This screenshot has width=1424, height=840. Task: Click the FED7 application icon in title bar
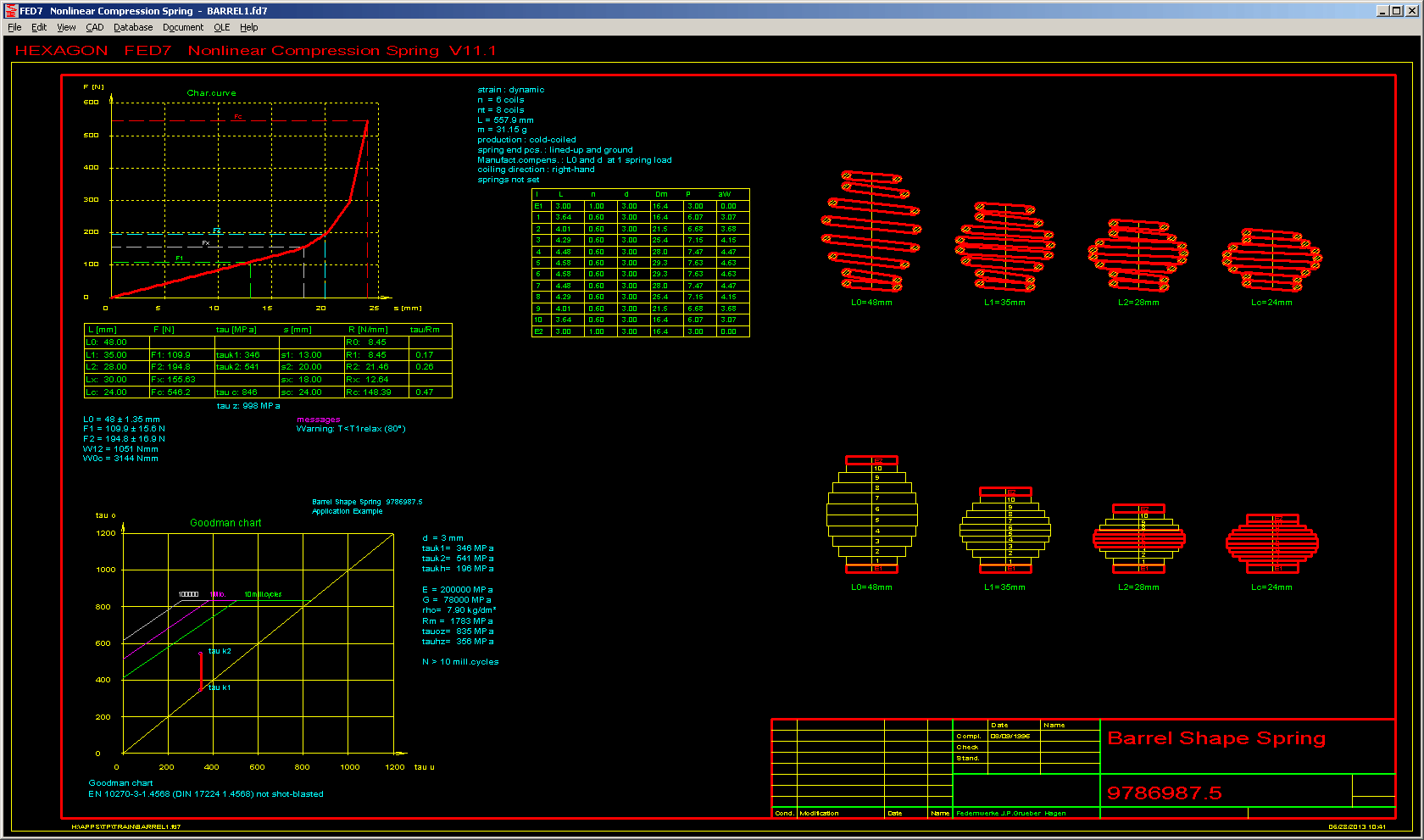point(11,11)
